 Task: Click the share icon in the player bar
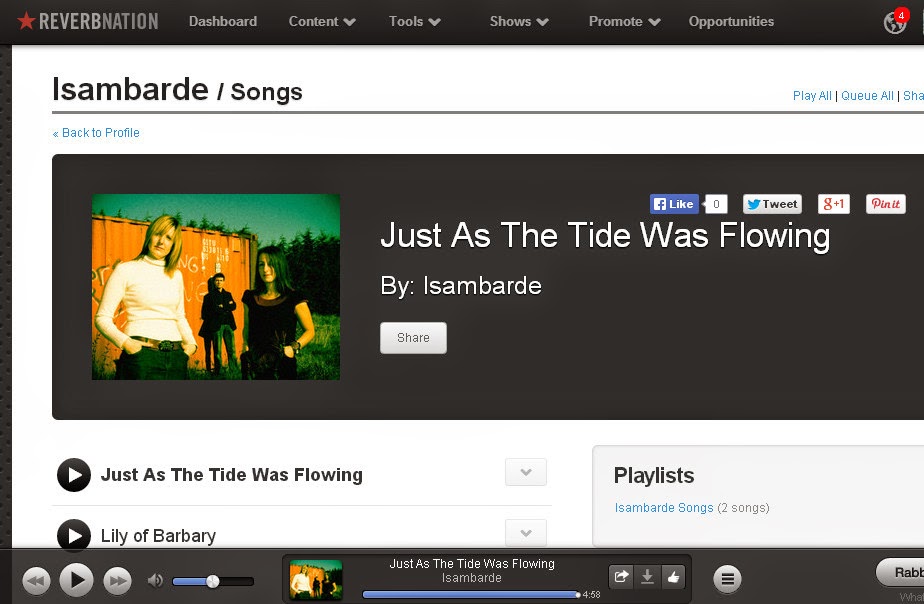click(x=621, y=576)
